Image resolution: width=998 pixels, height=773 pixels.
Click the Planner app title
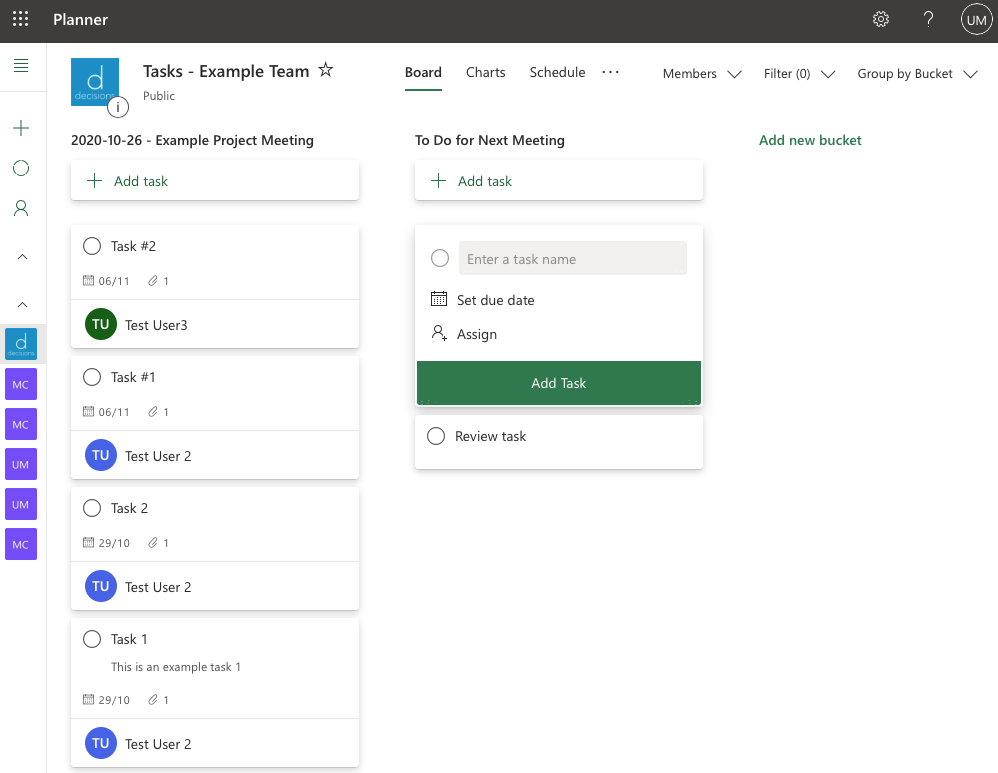pos(80,20)
